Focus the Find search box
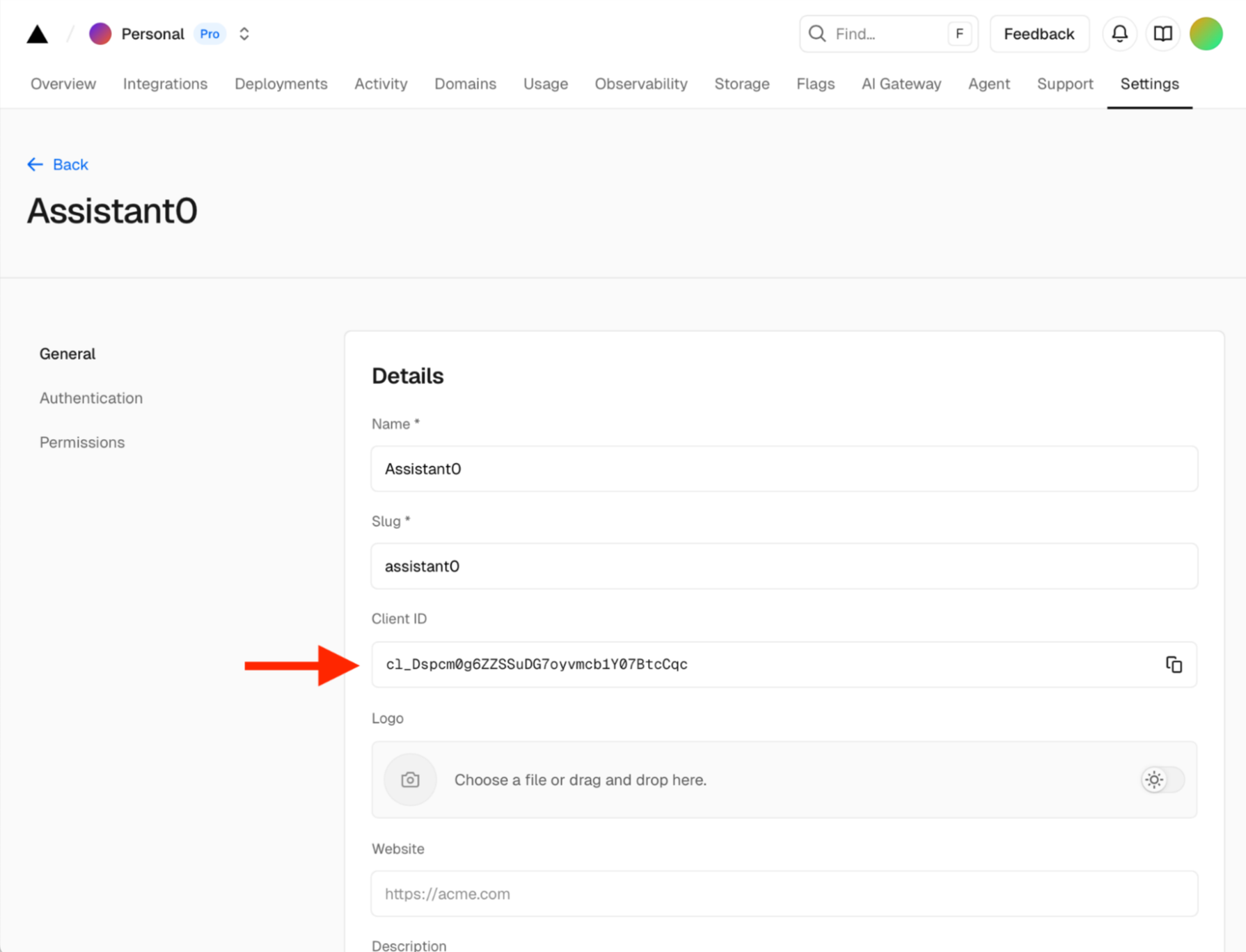Screen dimensions: 1246x952 (x=888, y=34)
